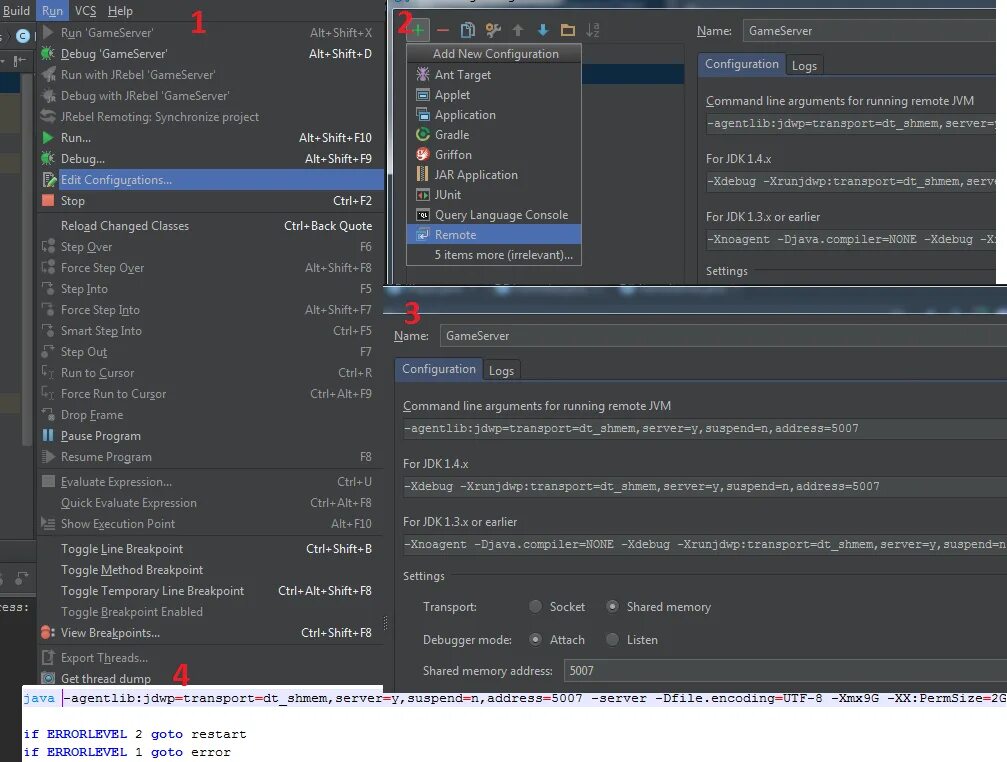Click the java -agentlib command line text

click(x=514, y=698)
